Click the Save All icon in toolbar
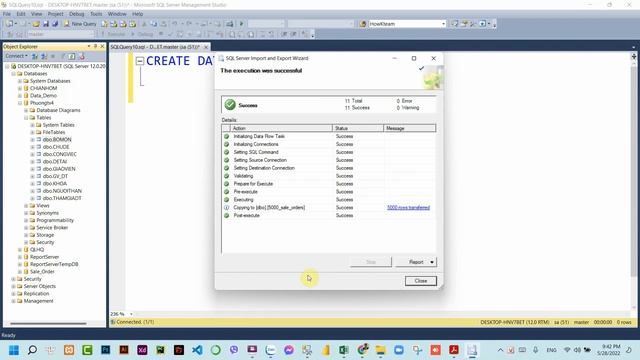This screenshot has width=640, height=360. [55, 24]
